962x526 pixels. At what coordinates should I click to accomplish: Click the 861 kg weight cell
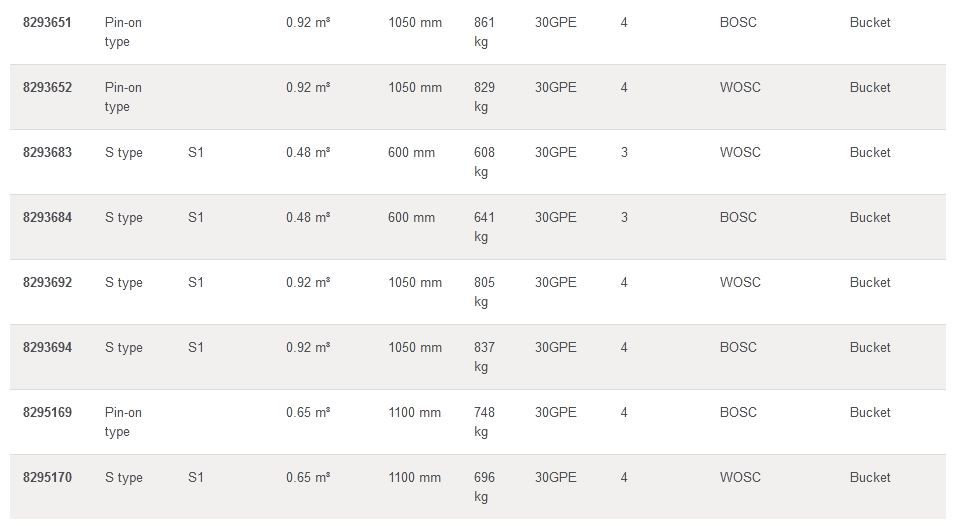484,32
